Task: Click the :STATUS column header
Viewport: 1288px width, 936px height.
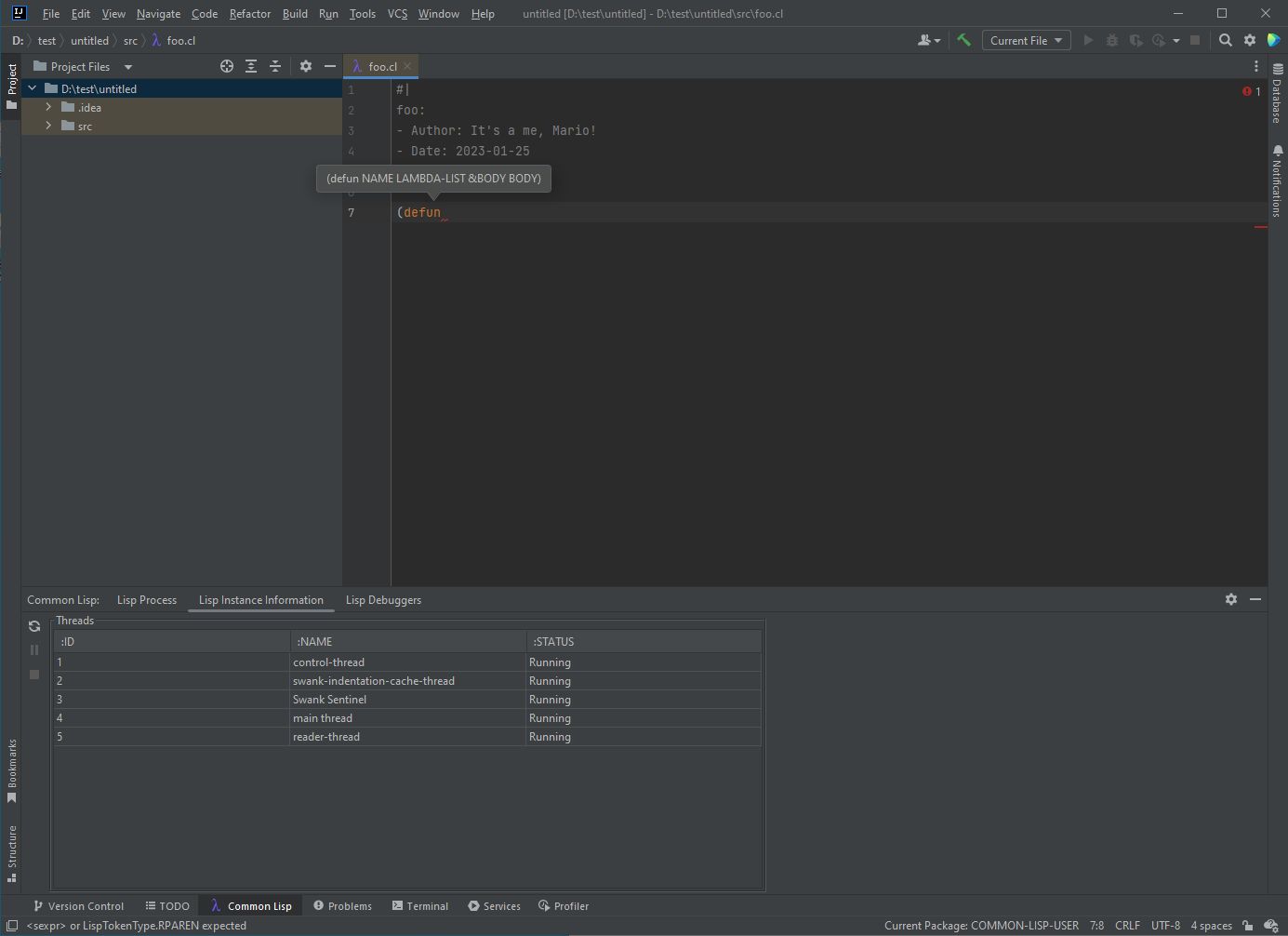Action: [644, 642]
